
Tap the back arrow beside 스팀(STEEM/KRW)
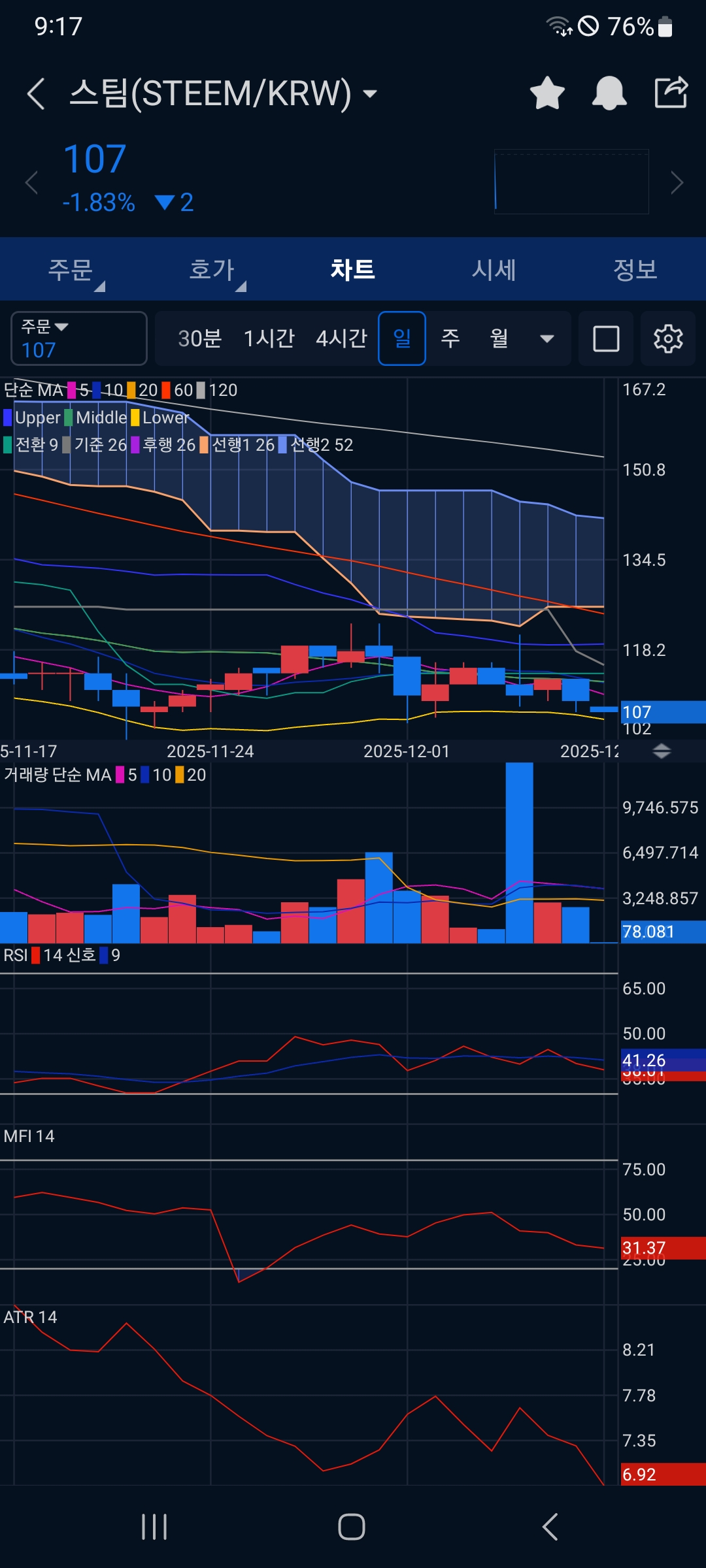click(36, 93)
